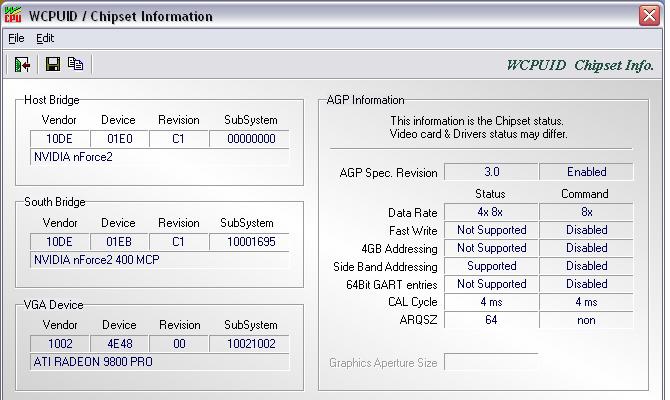Select Host Bridge subsystem 00000000
Viewport: 670px width, 400px height.
point(250,139)
